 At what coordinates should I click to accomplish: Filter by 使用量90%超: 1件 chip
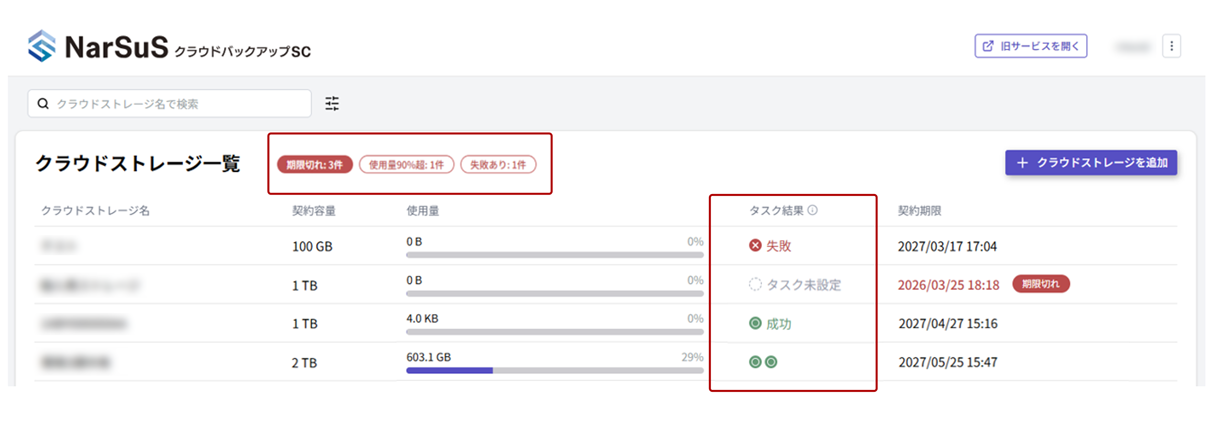[407, 164]
